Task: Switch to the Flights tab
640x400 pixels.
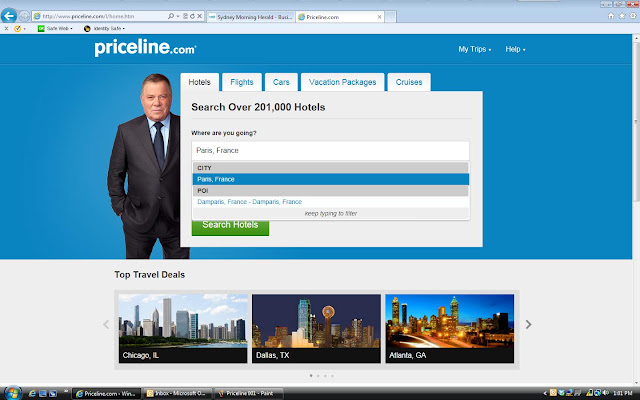Action: [x=242, y=82]
